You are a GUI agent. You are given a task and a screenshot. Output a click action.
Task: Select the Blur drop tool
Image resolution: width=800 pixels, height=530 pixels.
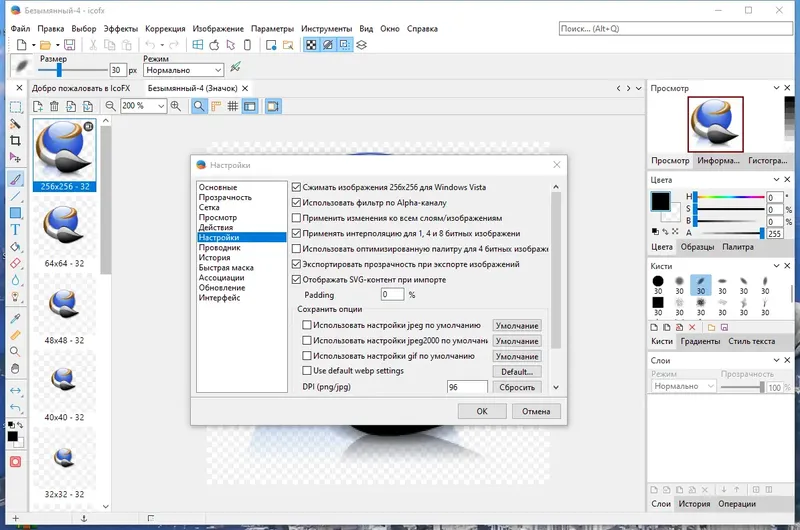coord(15,280)
